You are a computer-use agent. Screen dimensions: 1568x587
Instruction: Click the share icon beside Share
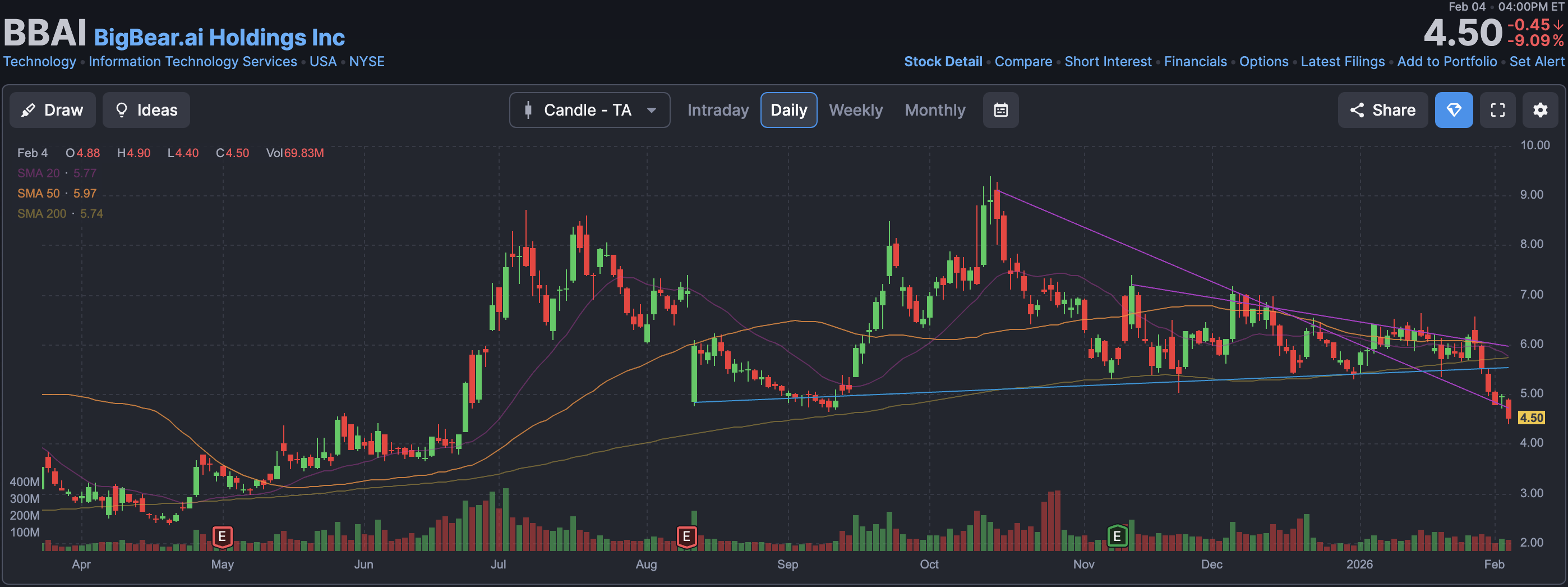(1357, 110)
